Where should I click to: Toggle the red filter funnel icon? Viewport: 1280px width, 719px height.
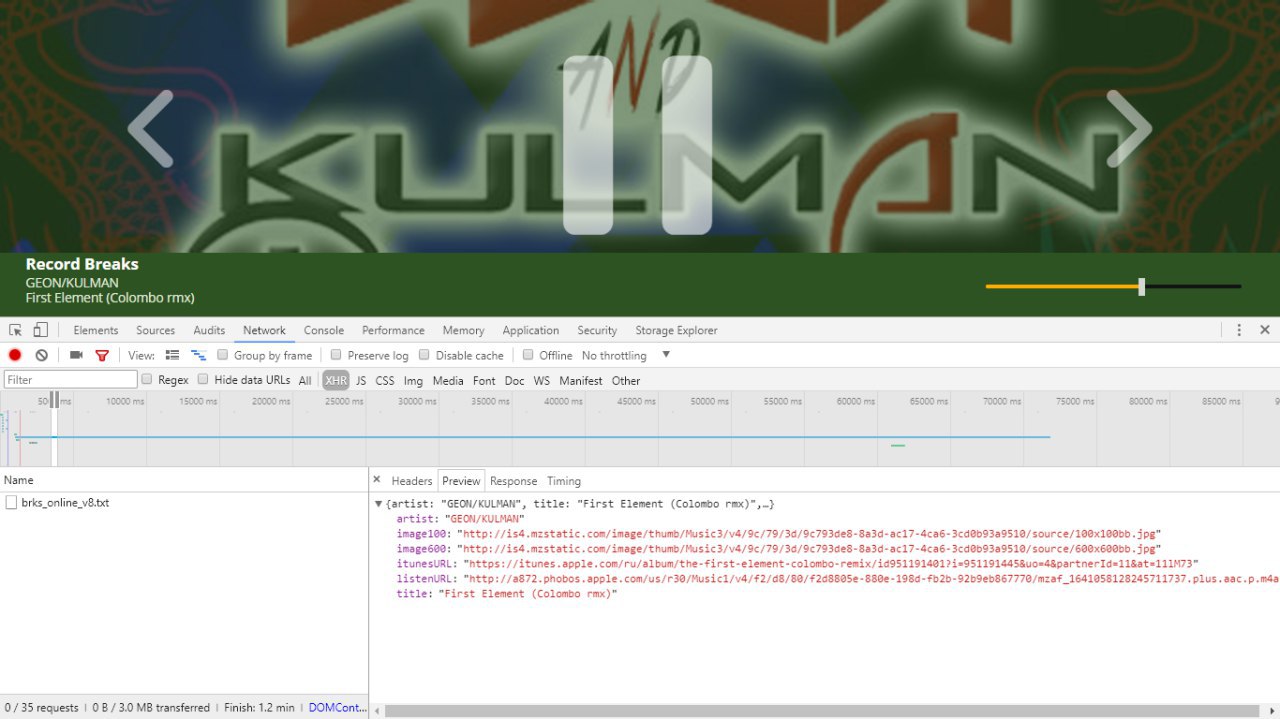point(102,355)
